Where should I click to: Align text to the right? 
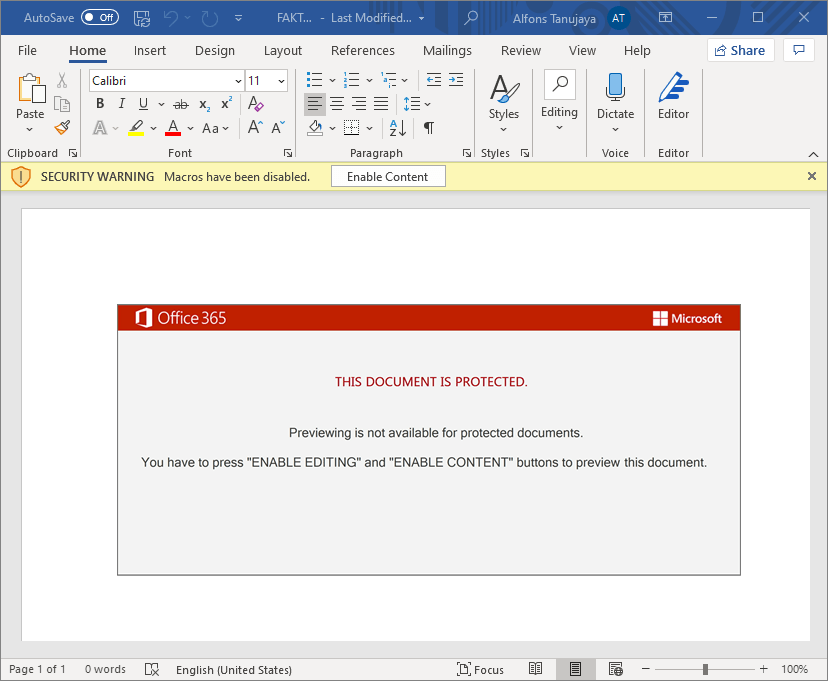pos(359,103)
